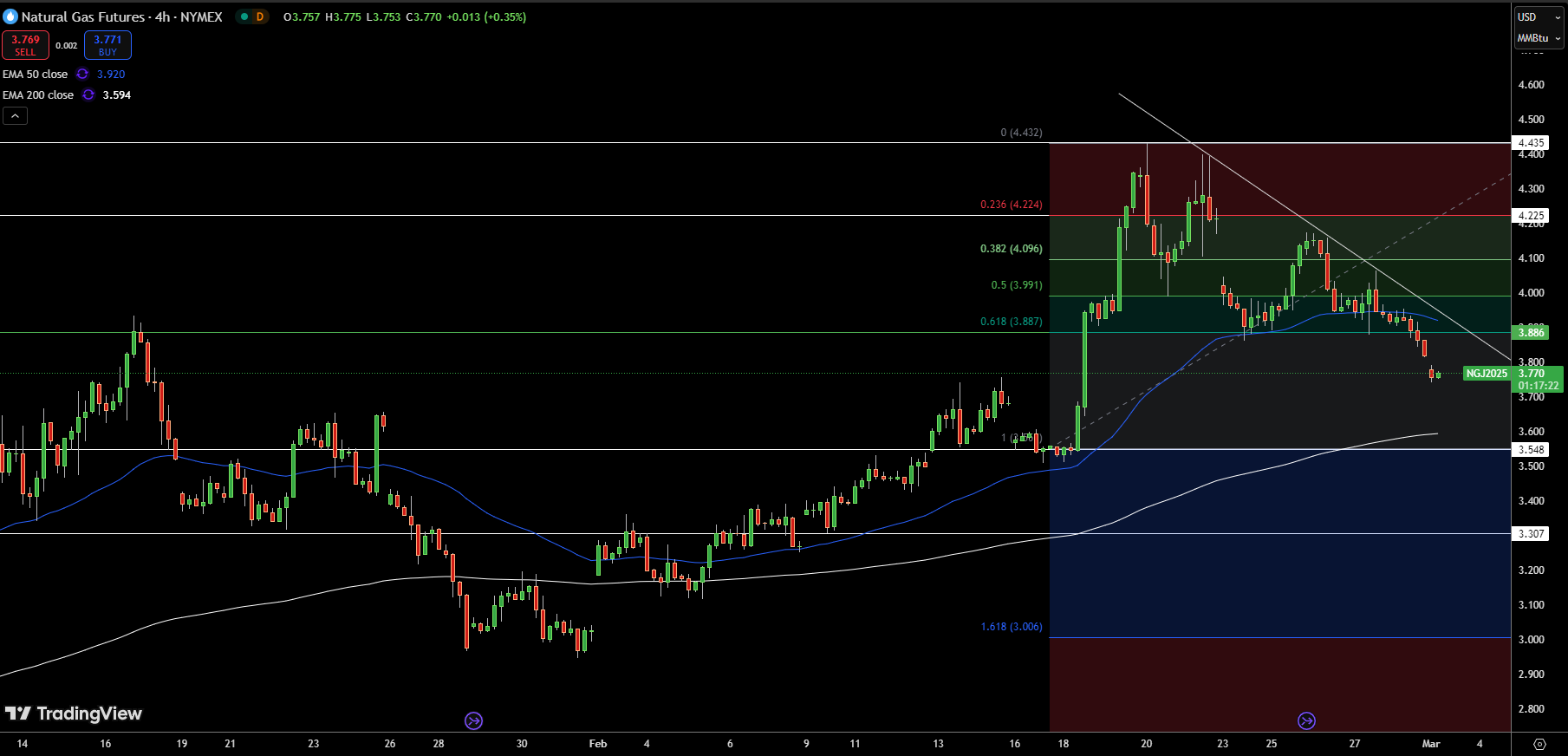Select the EMA 200 close indicator legend
This screenshot has width=1568, height=756.
[38, 95]
